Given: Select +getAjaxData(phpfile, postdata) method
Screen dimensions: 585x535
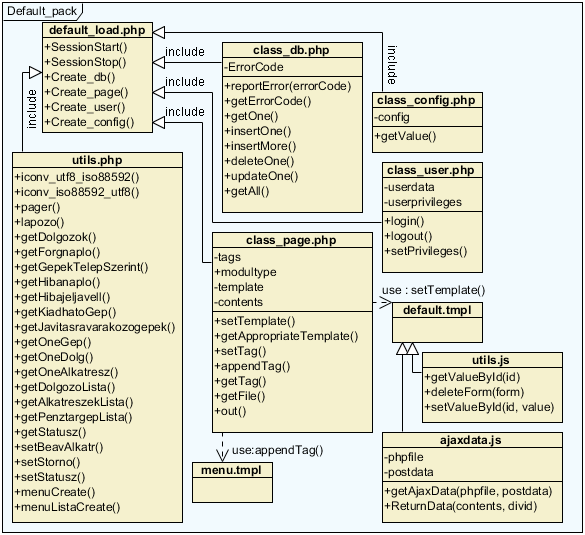Looking at the screenshot, I should point(468,491).
